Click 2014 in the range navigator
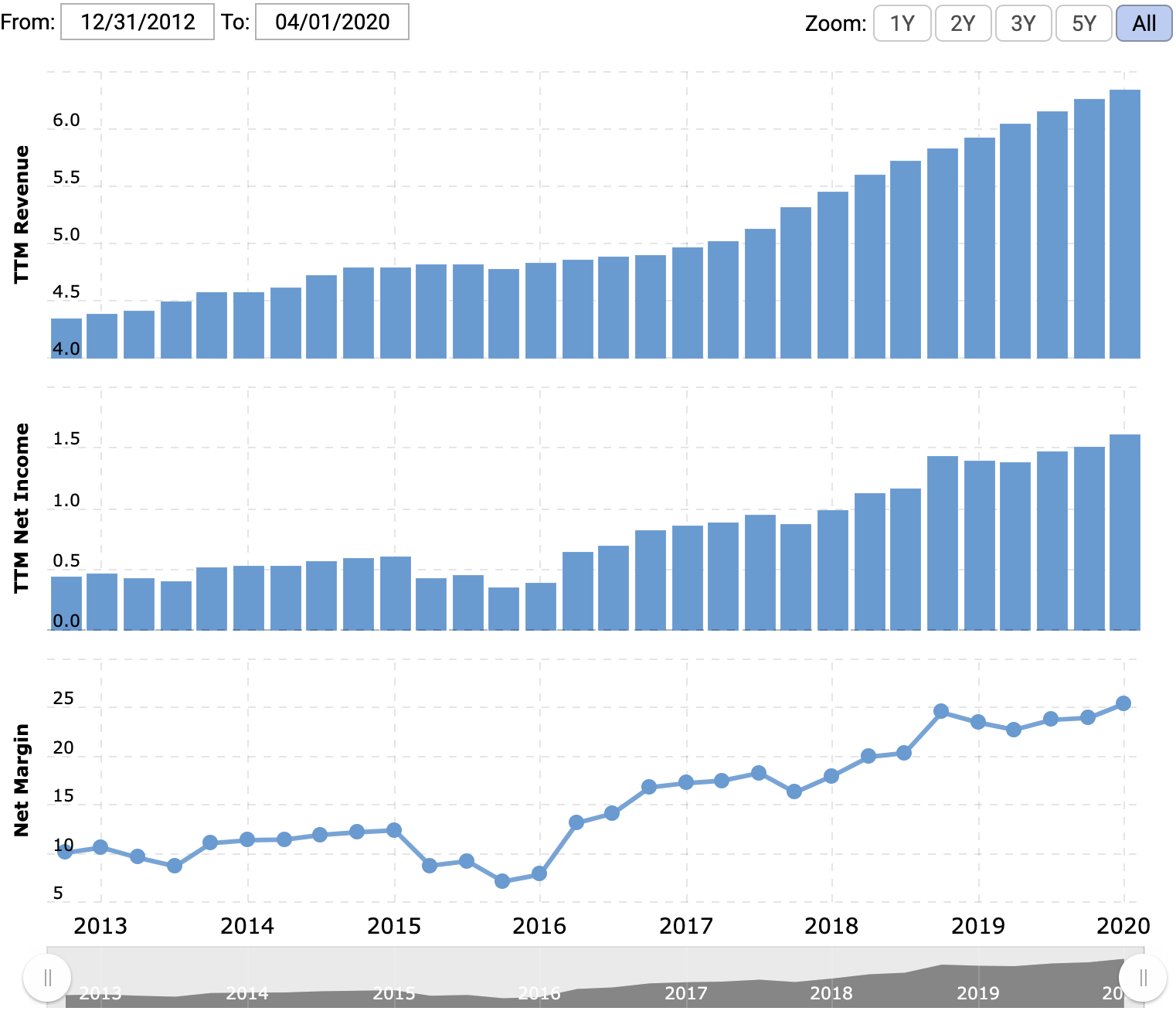The image size is (1176, 1011). click(247, 993)
